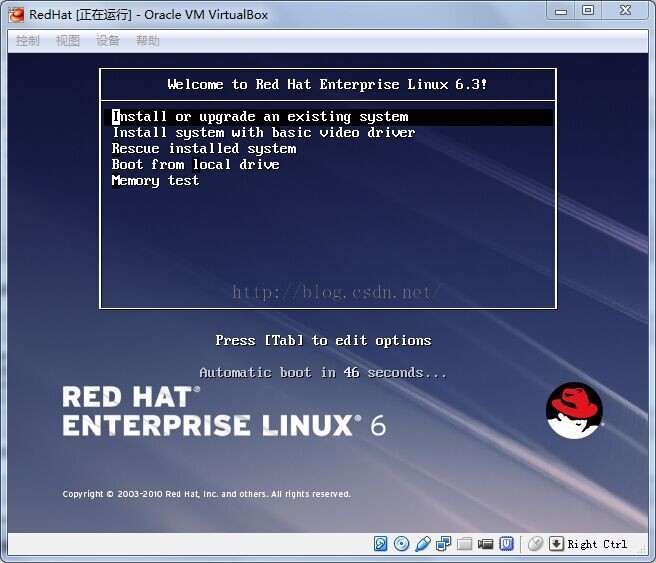
Task: Minimize the VirtualBox window
Action: (x=561, y=11)
